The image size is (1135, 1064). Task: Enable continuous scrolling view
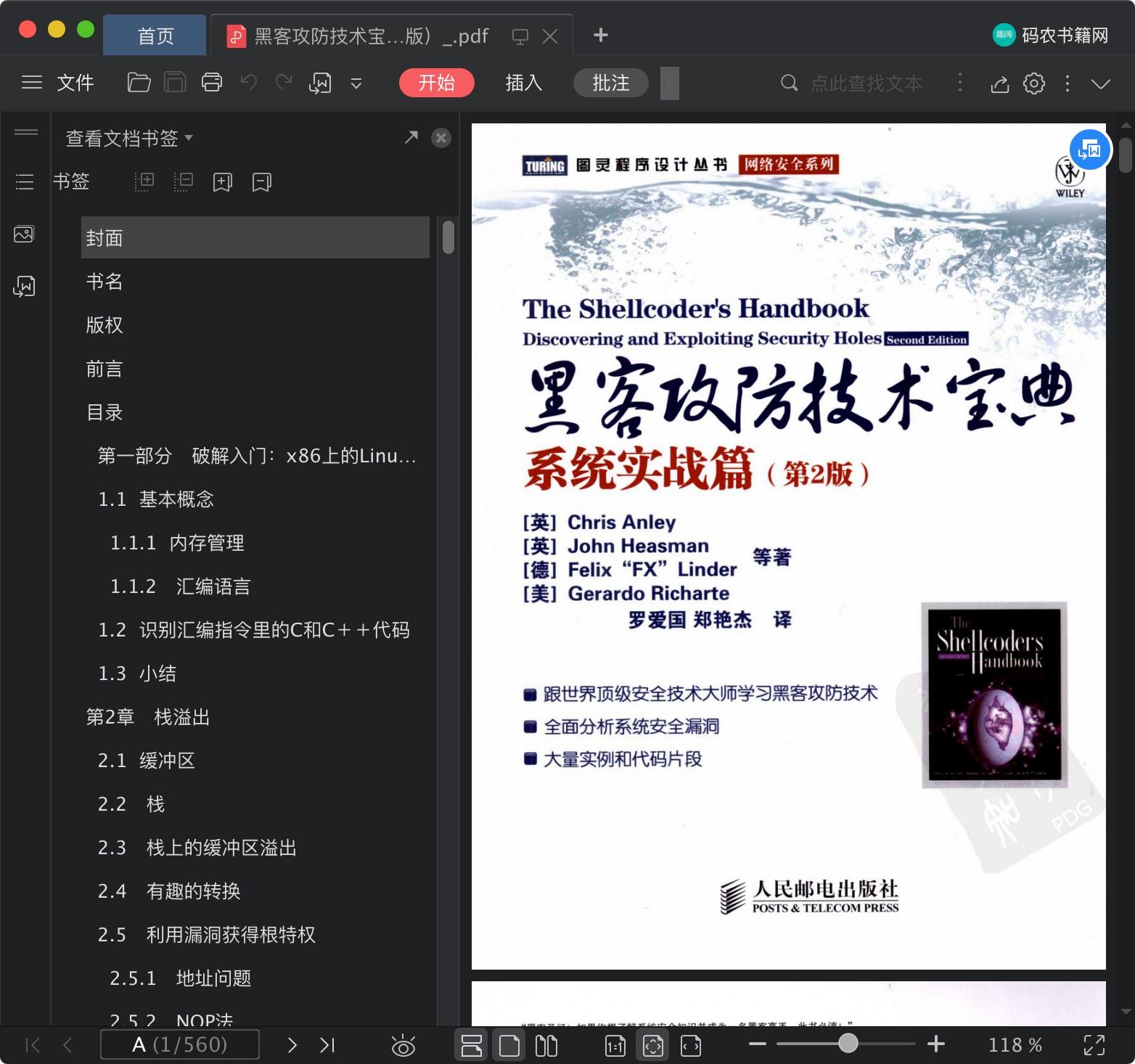point(472,1045)
